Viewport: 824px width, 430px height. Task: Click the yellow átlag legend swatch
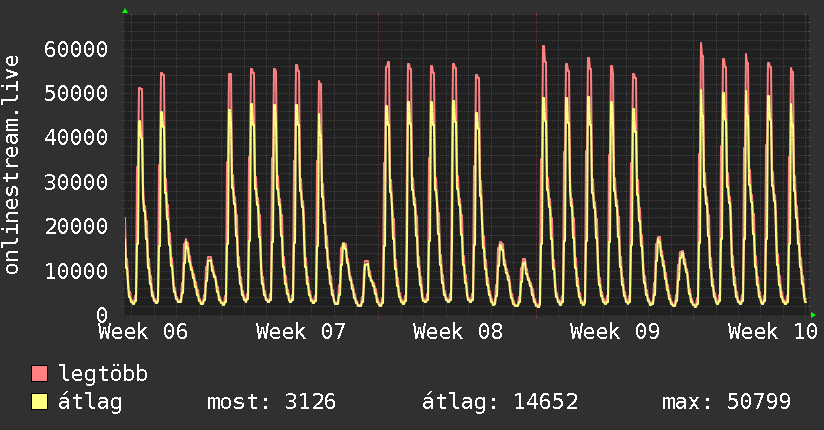tap(39, 402)
